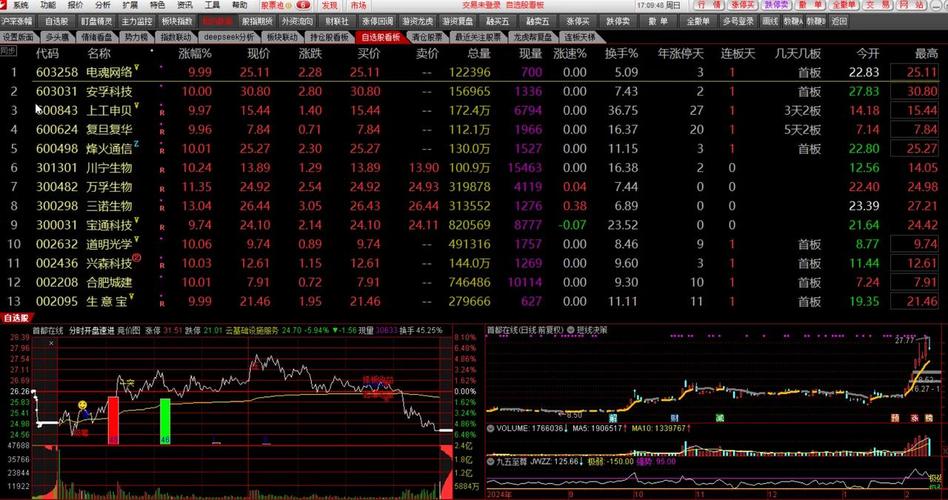This screenshot has width=948, height=500.
Task: Sort list by 涨幅% column header
Action: [x=194, y=53]
